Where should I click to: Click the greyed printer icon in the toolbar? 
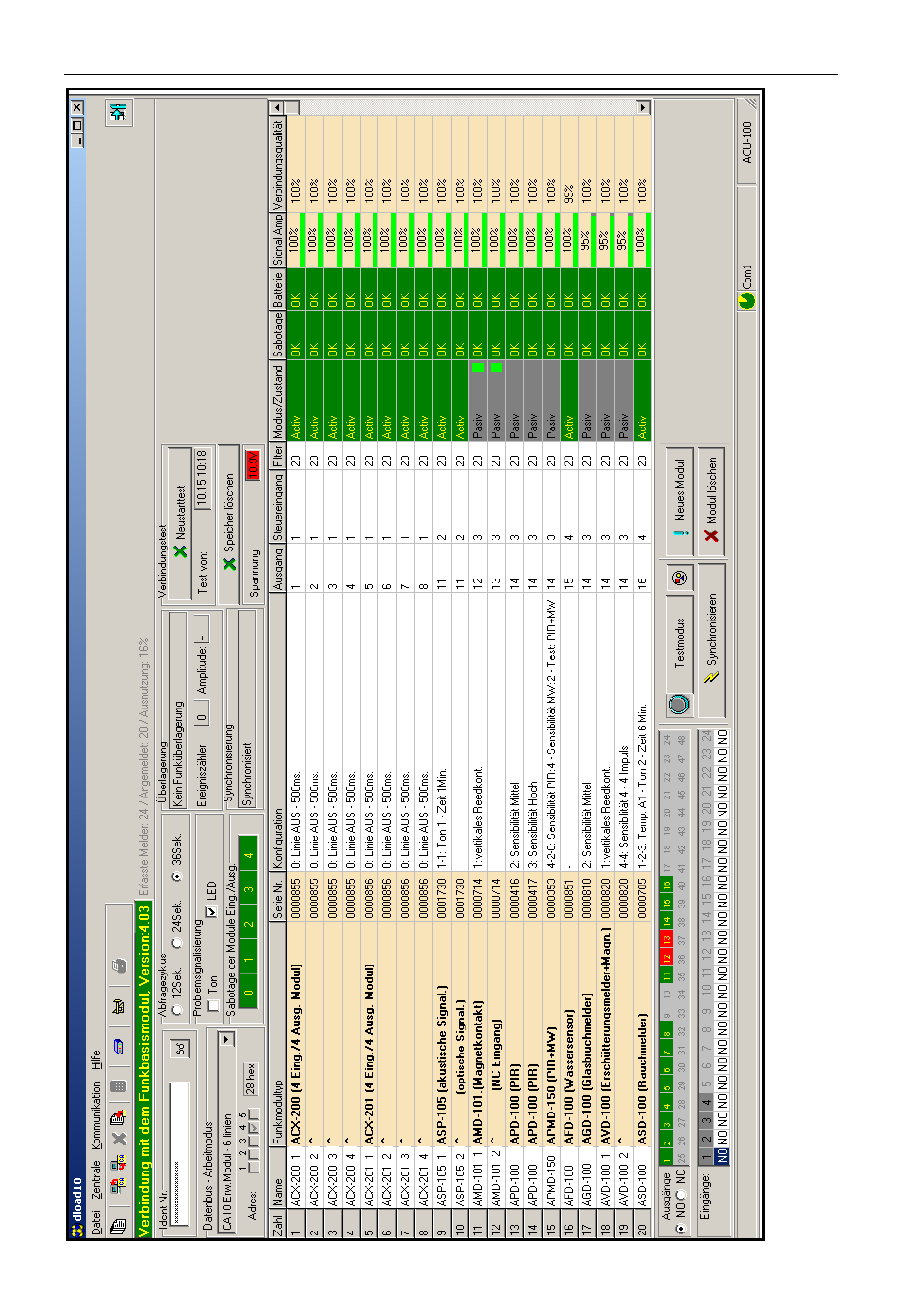pos(118,965)
